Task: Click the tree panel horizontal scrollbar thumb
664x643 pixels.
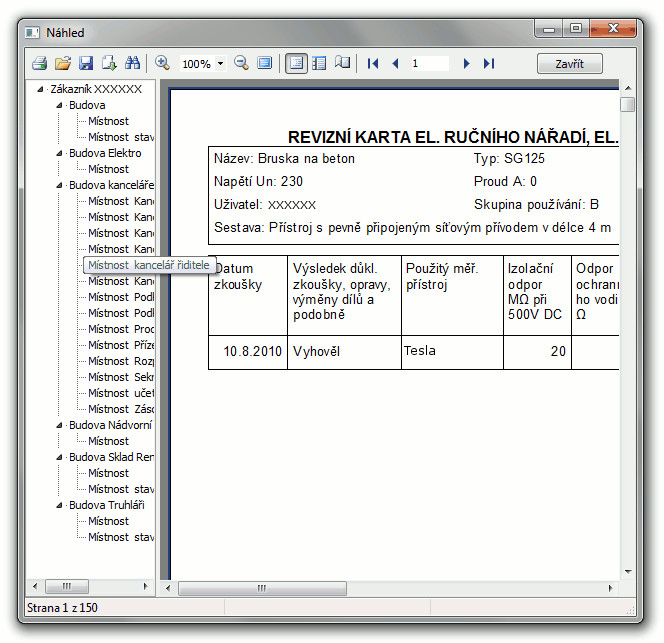Action: [x=67, y=587]
